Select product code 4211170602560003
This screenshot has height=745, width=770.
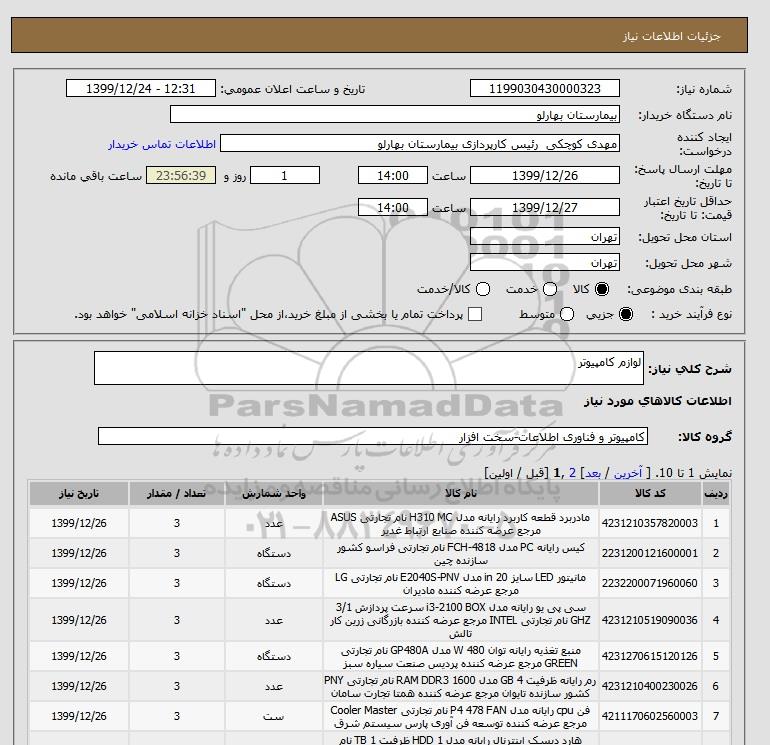tap(650, 716)
